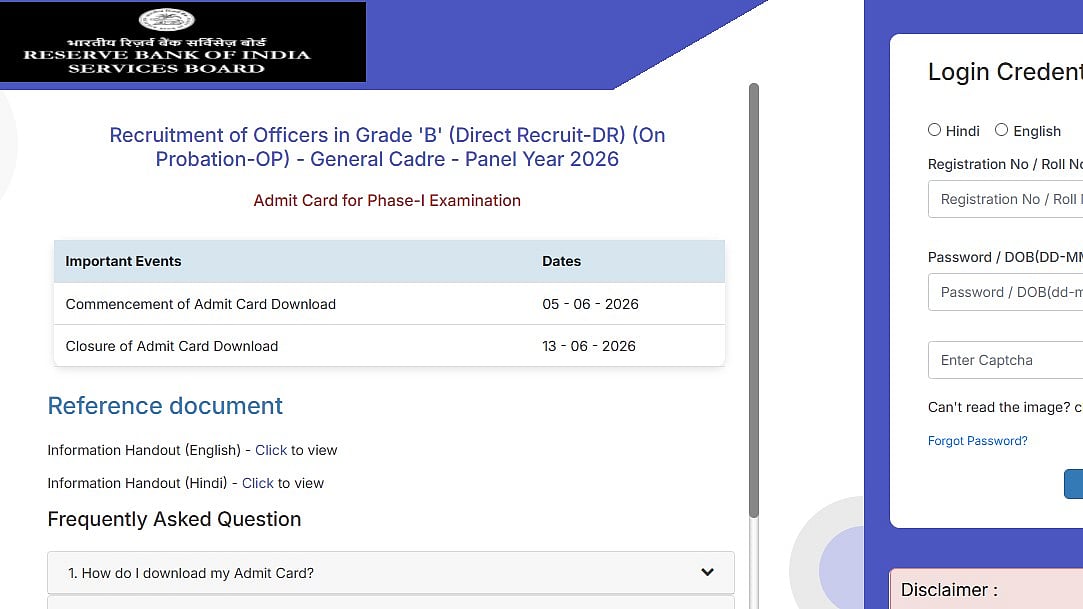Open Information Handout (Hindi) Click link

(x=258, y=483)
